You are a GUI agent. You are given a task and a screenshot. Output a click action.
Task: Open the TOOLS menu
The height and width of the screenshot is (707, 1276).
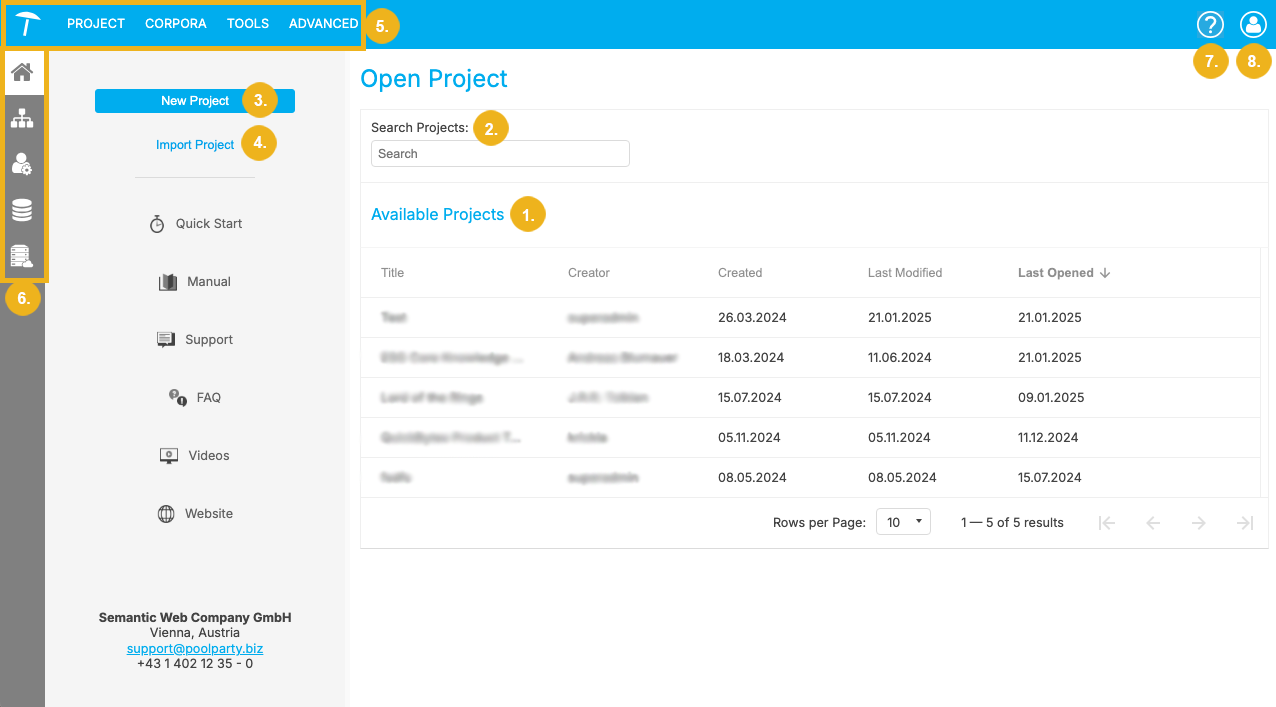pos(247,23)
